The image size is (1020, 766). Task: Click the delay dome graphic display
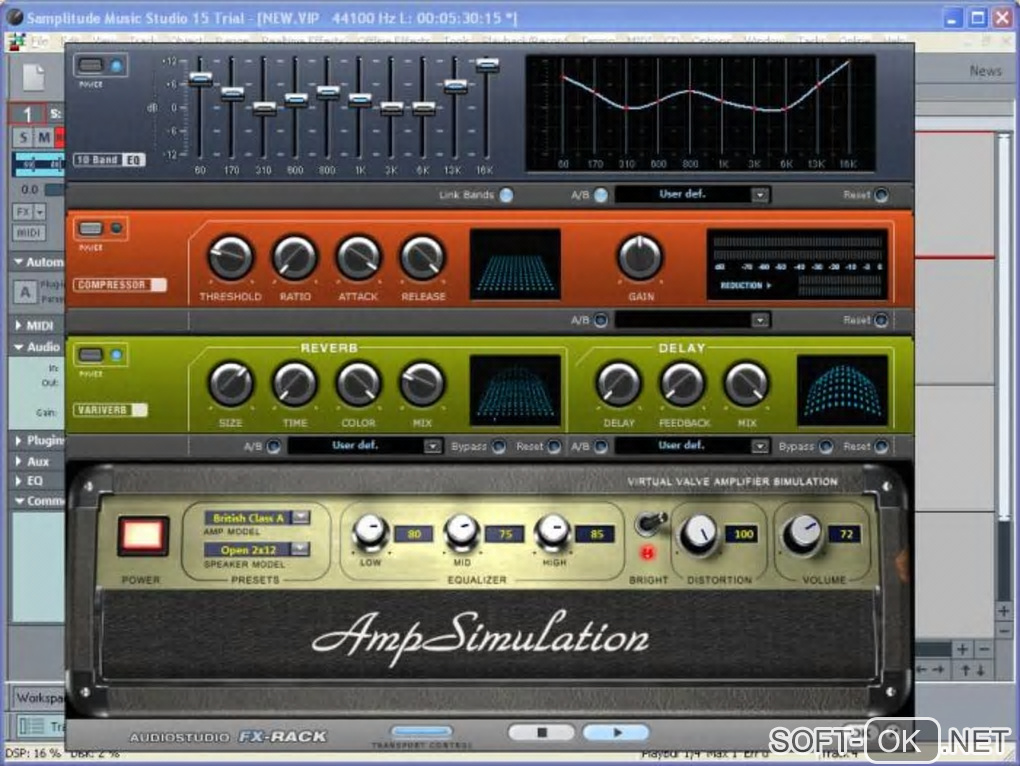[x=842, y=390]
